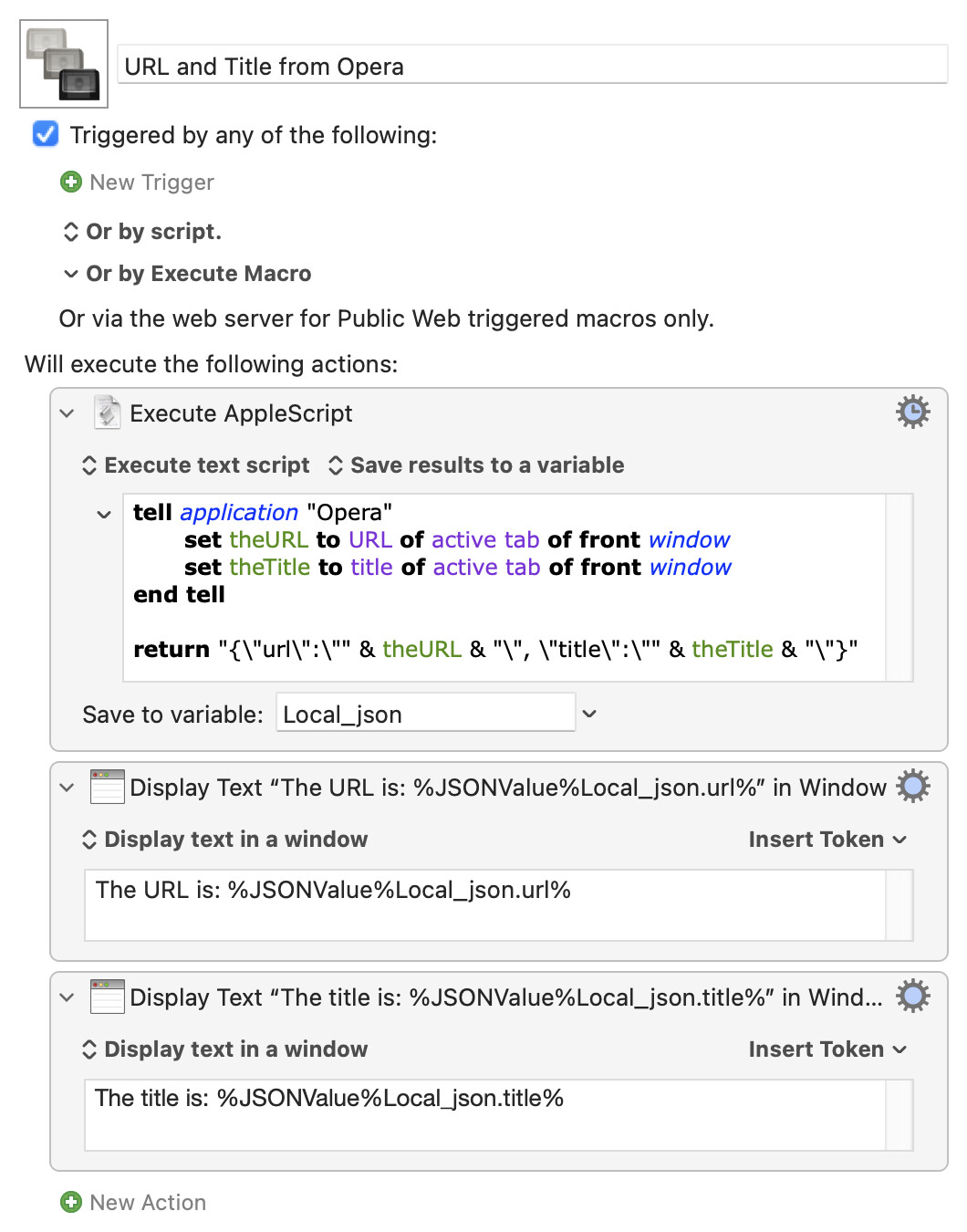This screenshot has height=1232, width=967.
Task: Click the Execute AppleScript gear icon
Action: pos(912,412)
